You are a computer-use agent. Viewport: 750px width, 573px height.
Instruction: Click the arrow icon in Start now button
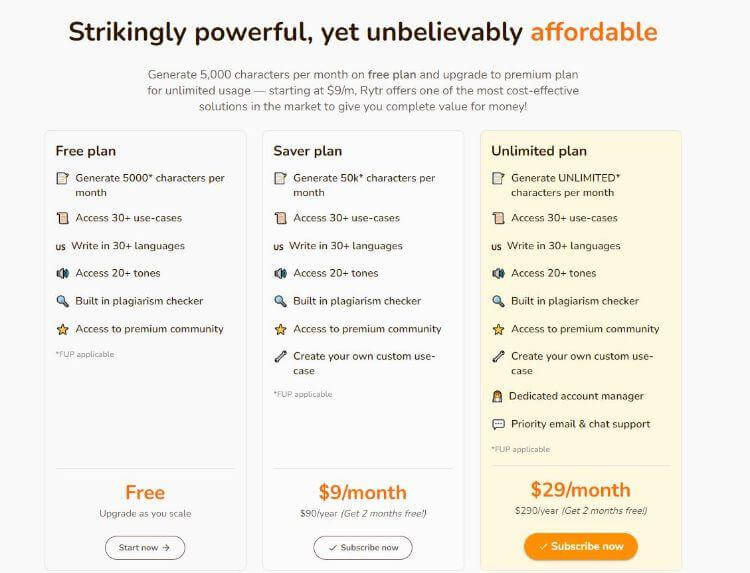click(x=166, y=548)
